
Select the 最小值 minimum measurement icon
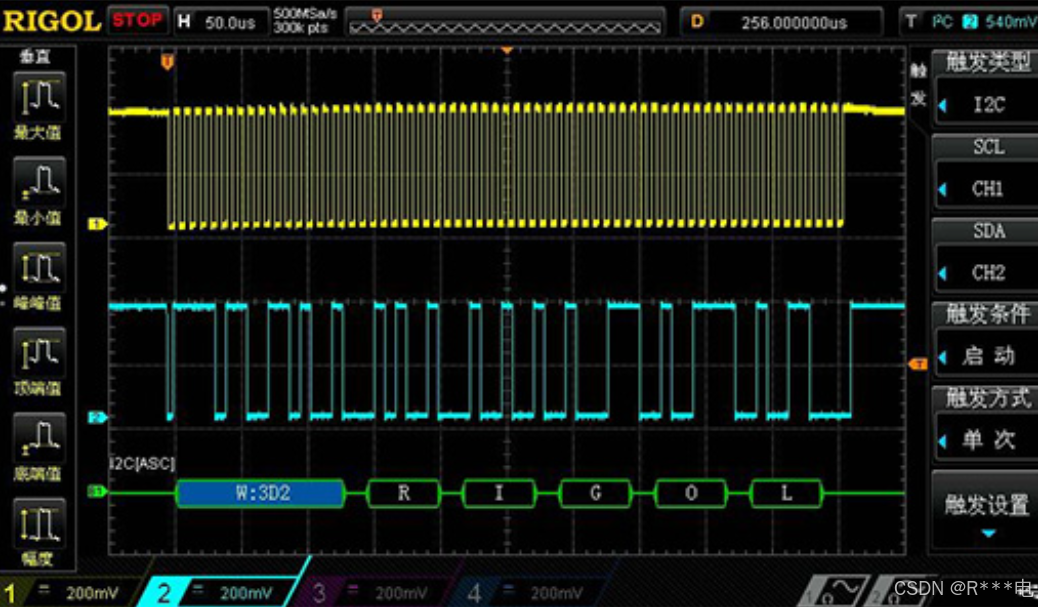click(x=39, y=182)
